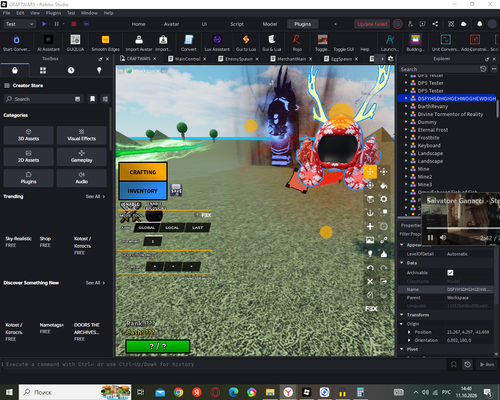Toggle the Toolbox saved bookmark filter
The height and width of the screenshot is (400, 500).
pos(92,99)
